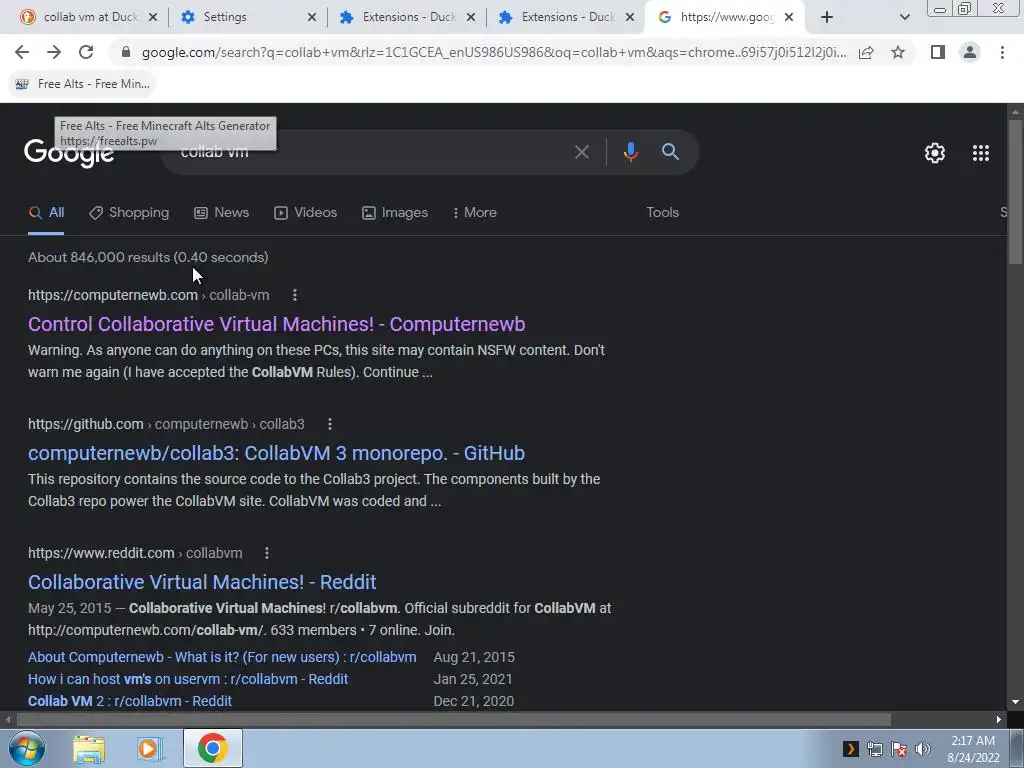This screenshot has width=1024, height=768.
Task: Filter results by Images
Action: click(395, 213)
